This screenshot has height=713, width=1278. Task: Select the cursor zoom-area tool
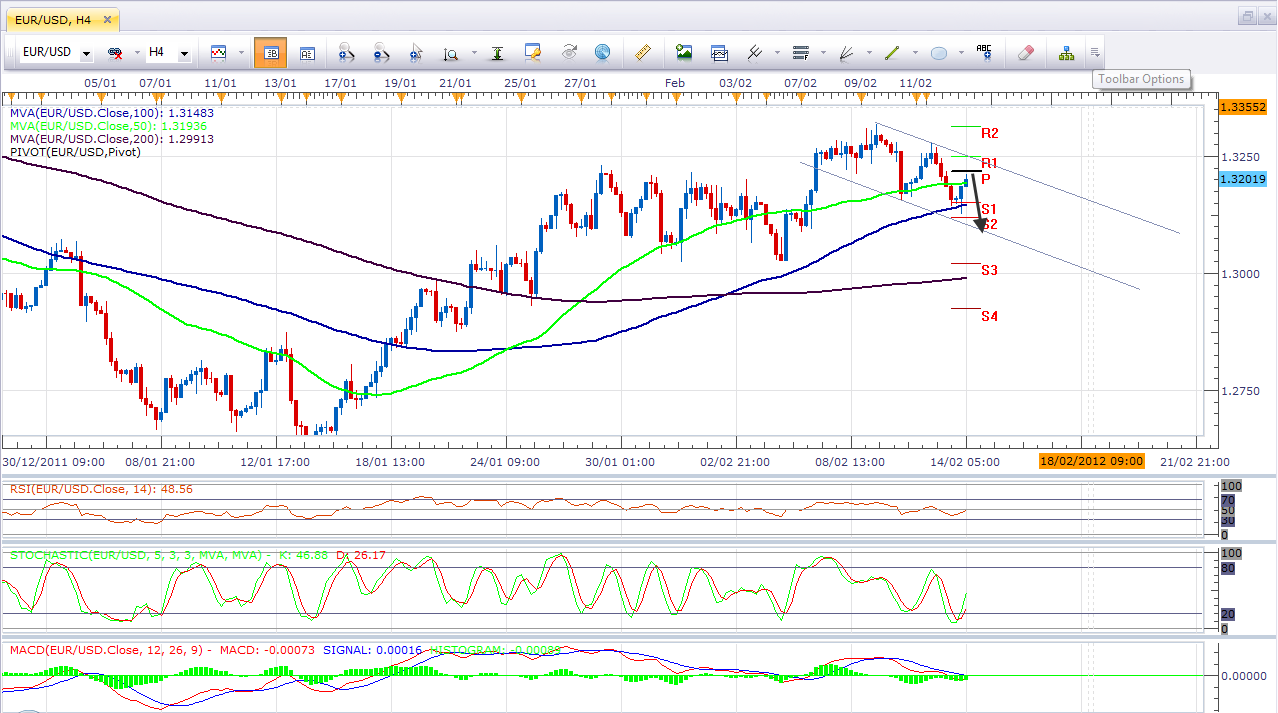pos(416,52)
